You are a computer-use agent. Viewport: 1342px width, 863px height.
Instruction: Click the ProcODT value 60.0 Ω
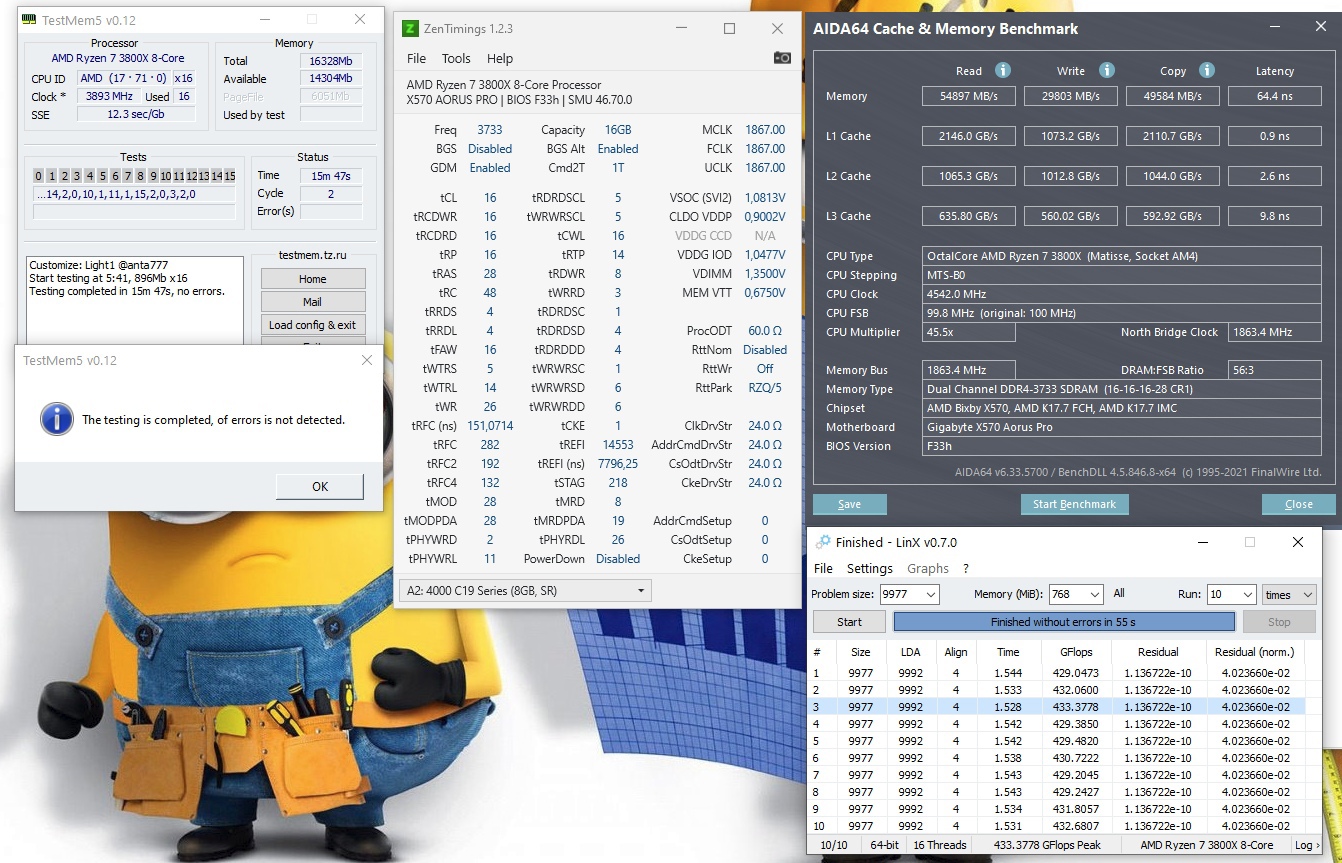pos(765,331)
